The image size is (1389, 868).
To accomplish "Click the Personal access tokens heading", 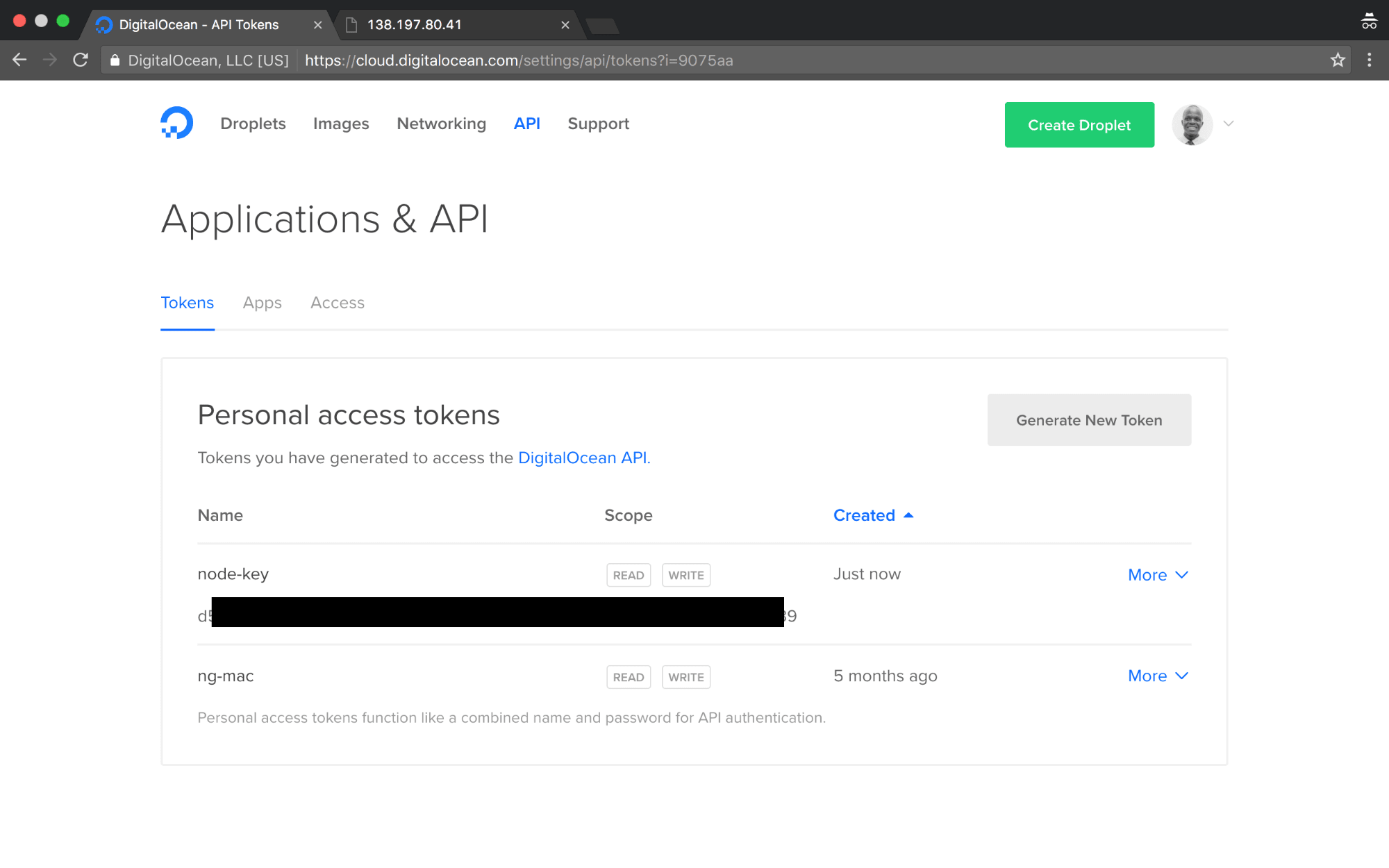I will tap(349, 415).
